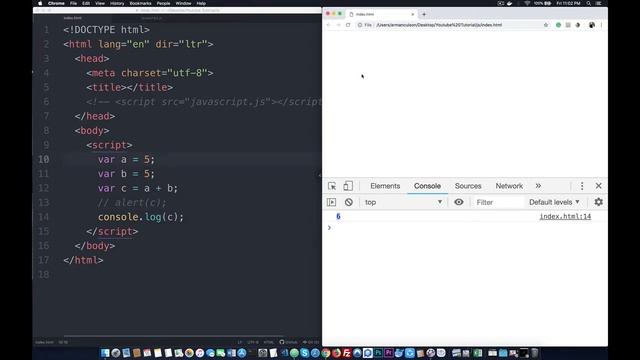Open the Trash in the Dock
Screen dimensions: 640x360
[534, 353]
